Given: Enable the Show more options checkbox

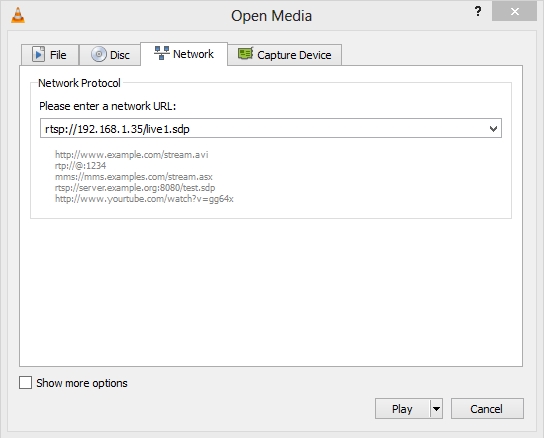Looking at the screenshot, I should (x=25, y=383).
